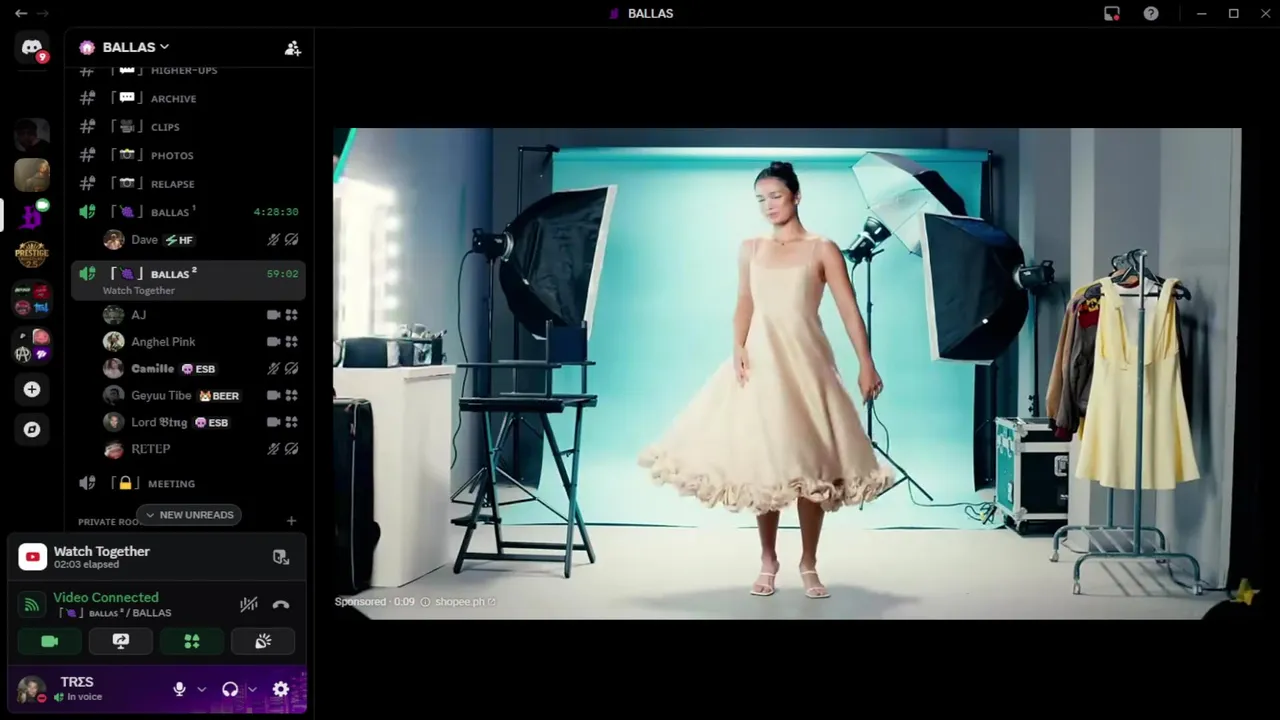Open microphone input options arrow

click(x=201, y=689)
